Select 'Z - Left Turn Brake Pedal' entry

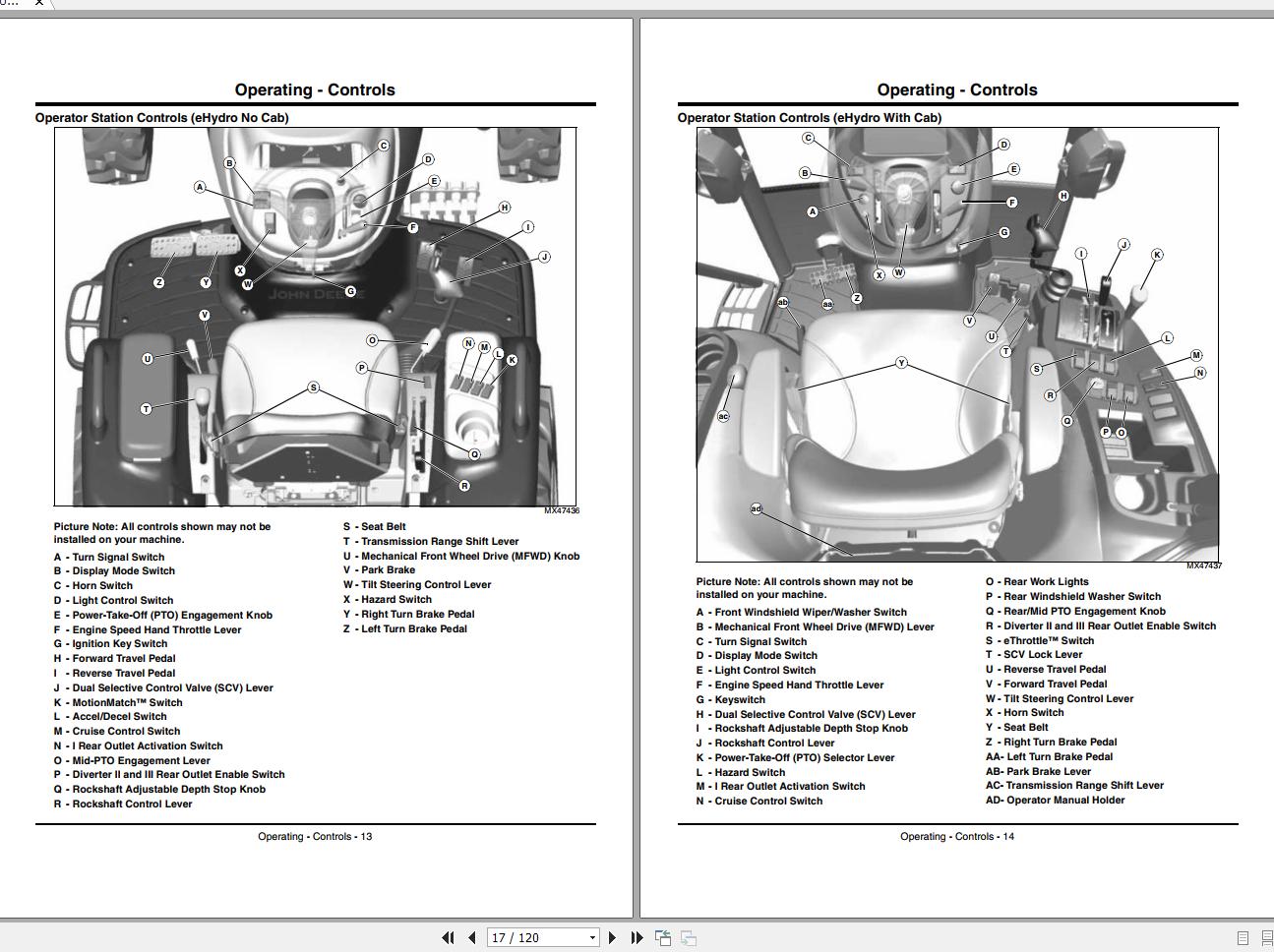405,628
